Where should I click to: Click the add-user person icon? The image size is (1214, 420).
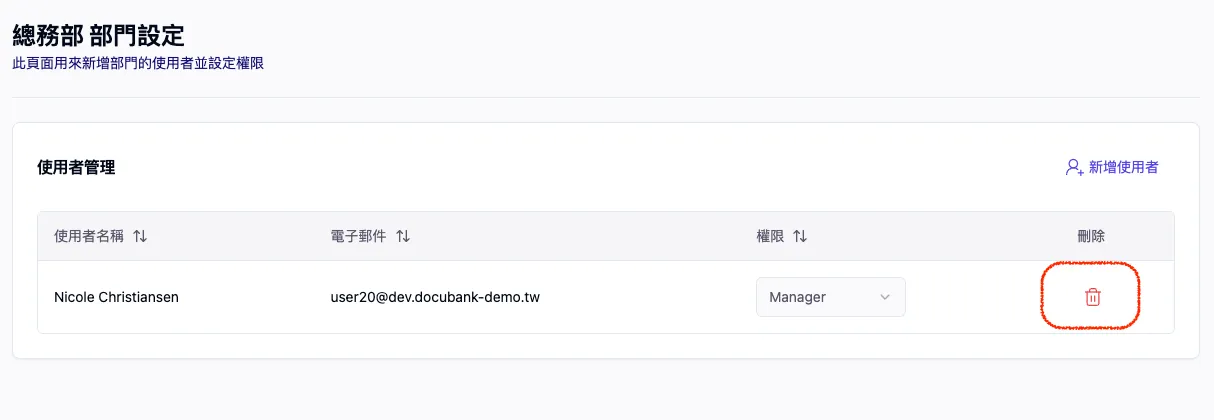[1074, 167]
